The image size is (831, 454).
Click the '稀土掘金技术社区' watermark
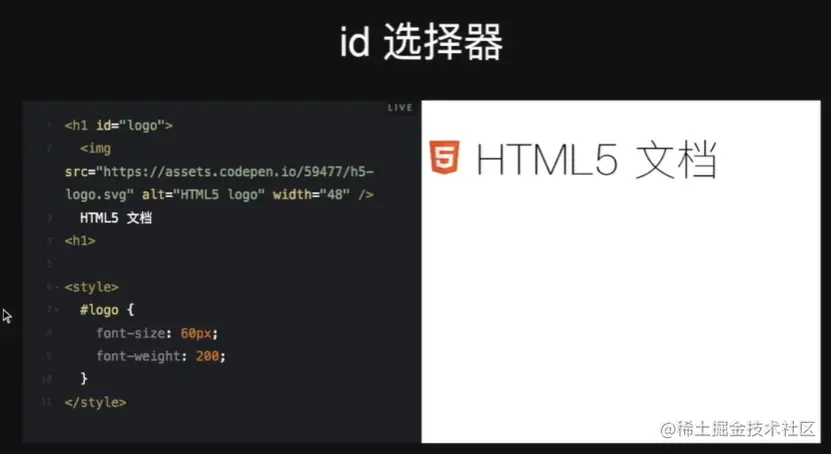click(737, 429)
